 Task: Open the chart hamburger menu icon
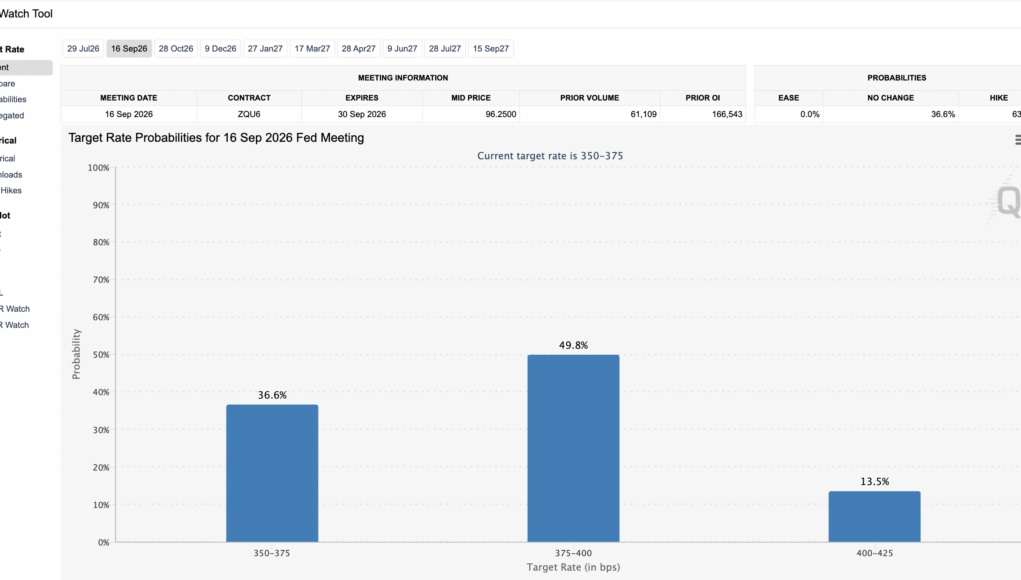pos(1017,139)
